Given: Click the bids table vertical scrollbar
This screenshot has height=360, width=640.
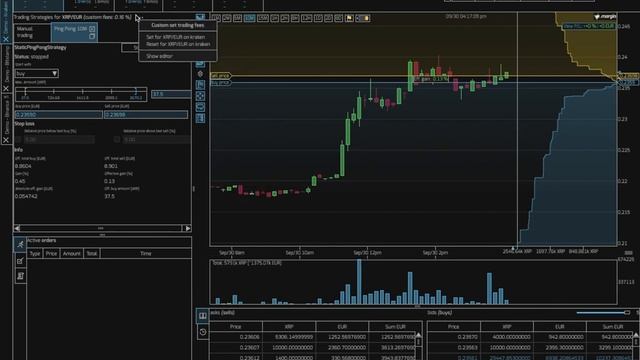Looking at the screenshot, I should coord(636,346).
